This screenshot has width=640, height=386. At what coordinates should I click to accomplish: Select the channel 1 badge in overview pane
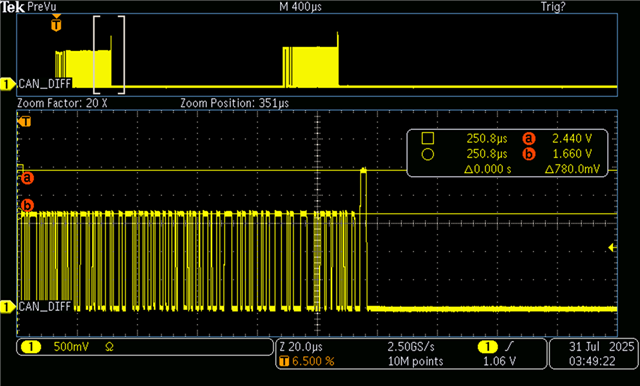tap(7, 84)
